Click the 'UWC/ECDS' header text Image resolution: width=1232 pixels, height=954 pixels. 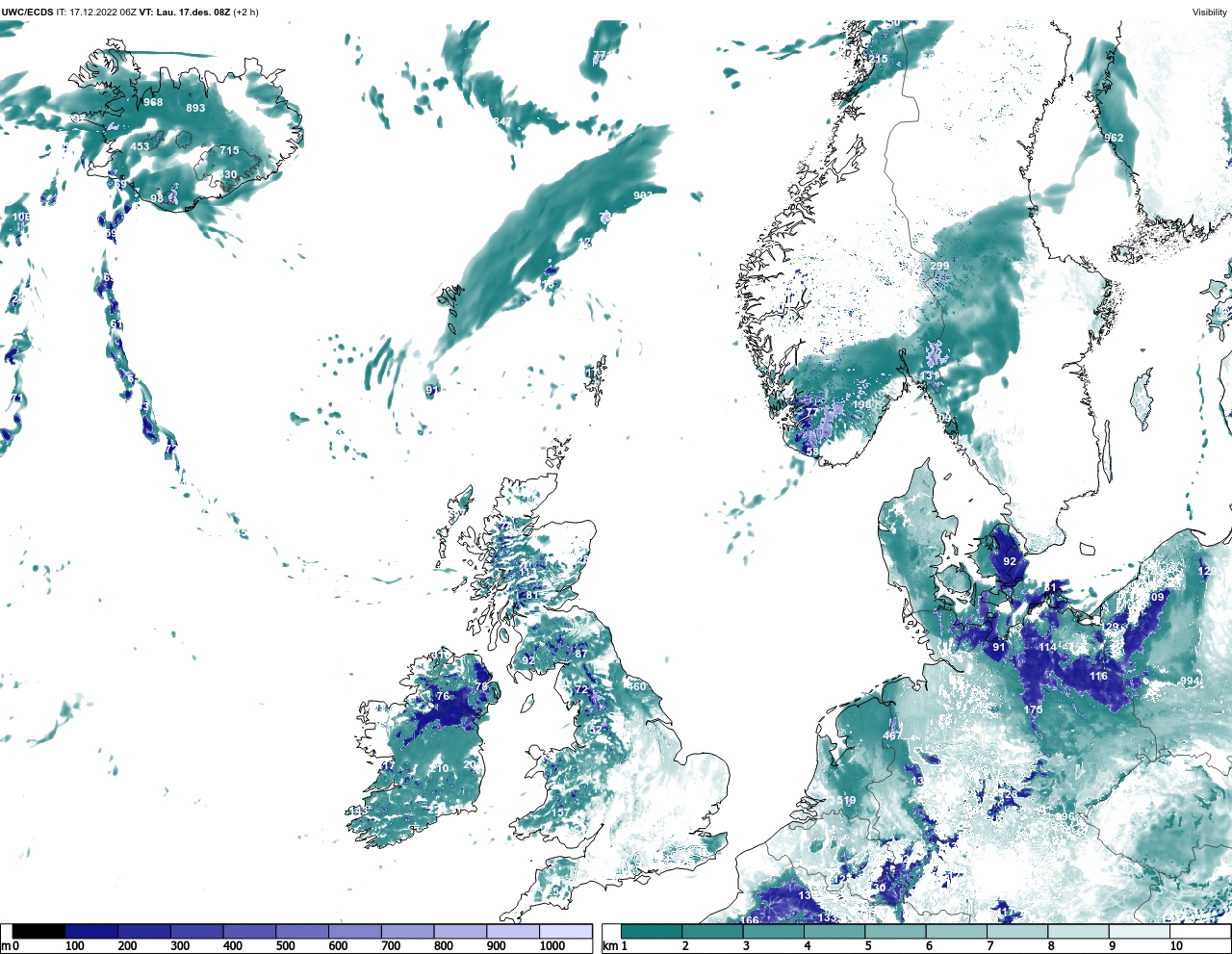coord(27,13)
